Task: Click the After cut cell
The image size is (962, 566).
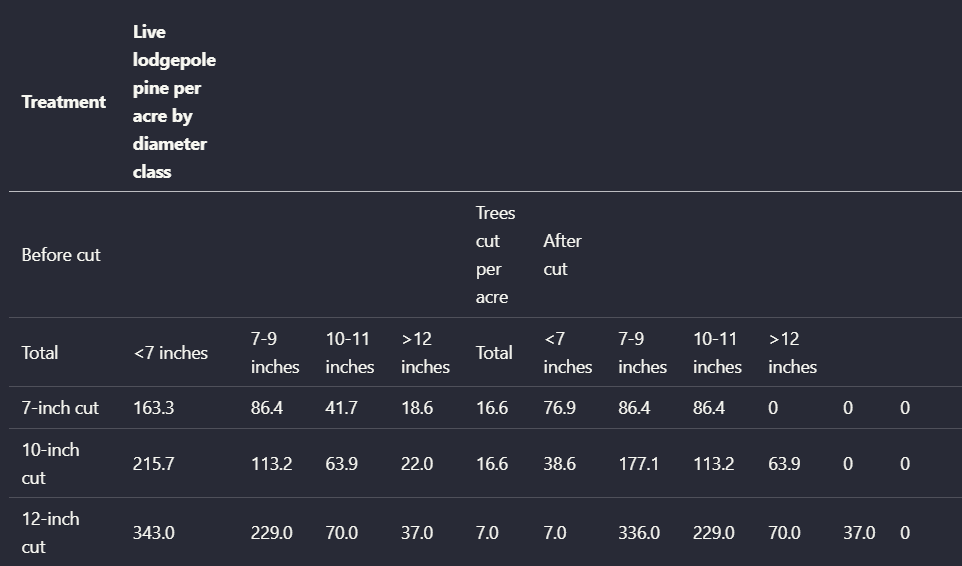Action: point(562,255)
